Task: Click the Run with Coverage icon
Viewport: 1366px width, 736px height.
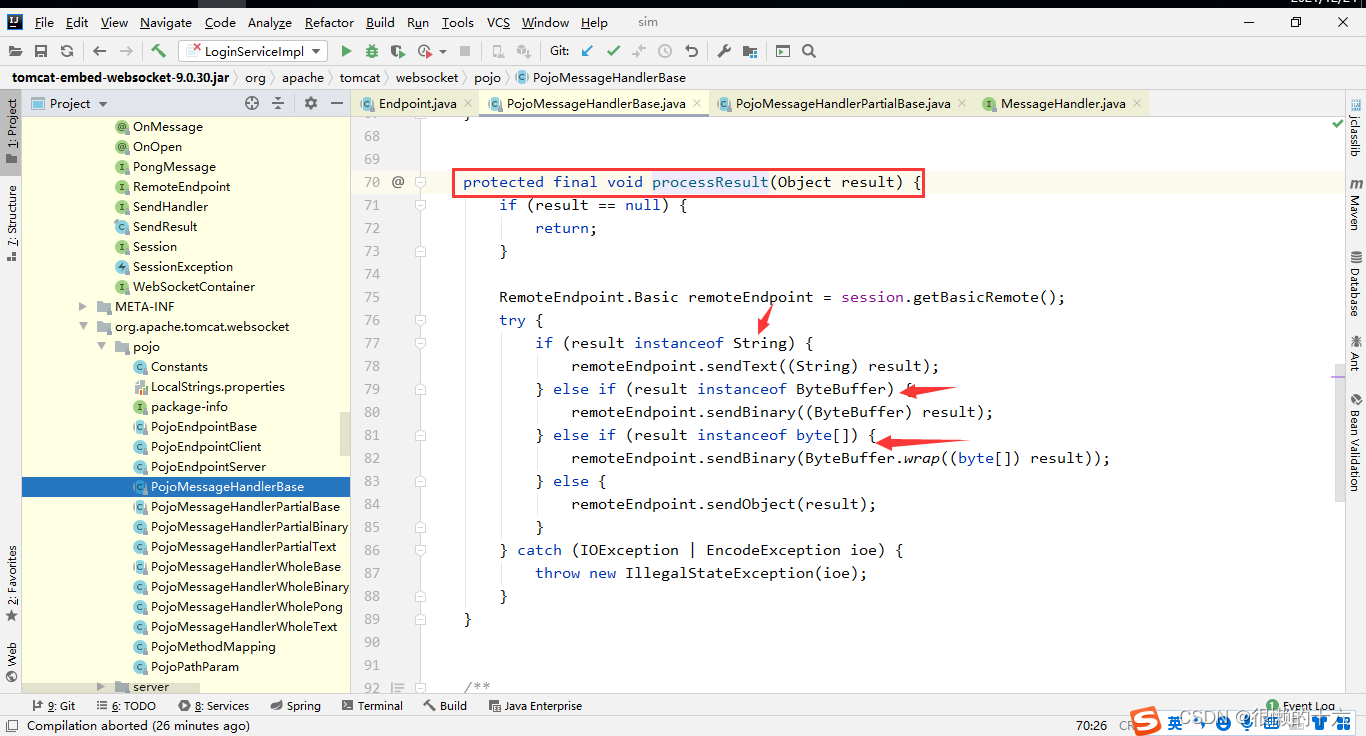Action: point(398,51)
